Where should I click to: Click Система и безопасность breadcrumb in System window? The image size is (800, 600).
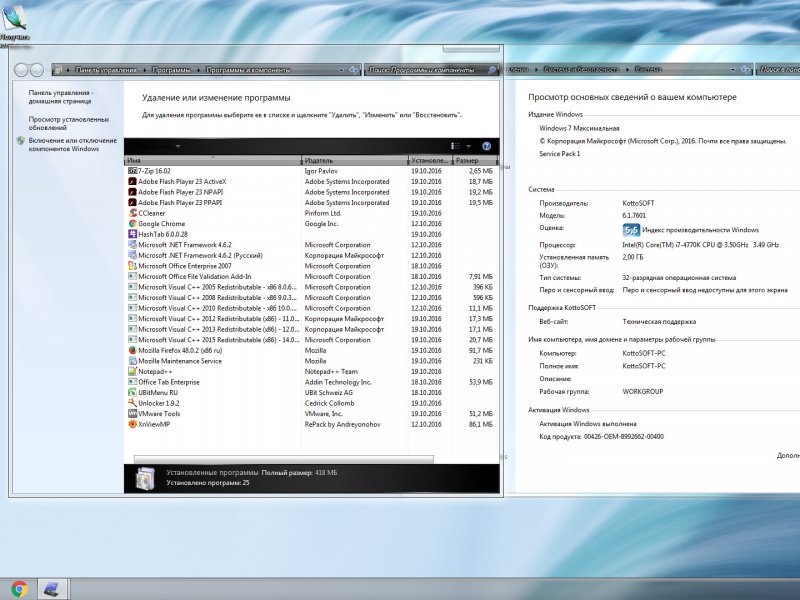(x=582, y=69)
